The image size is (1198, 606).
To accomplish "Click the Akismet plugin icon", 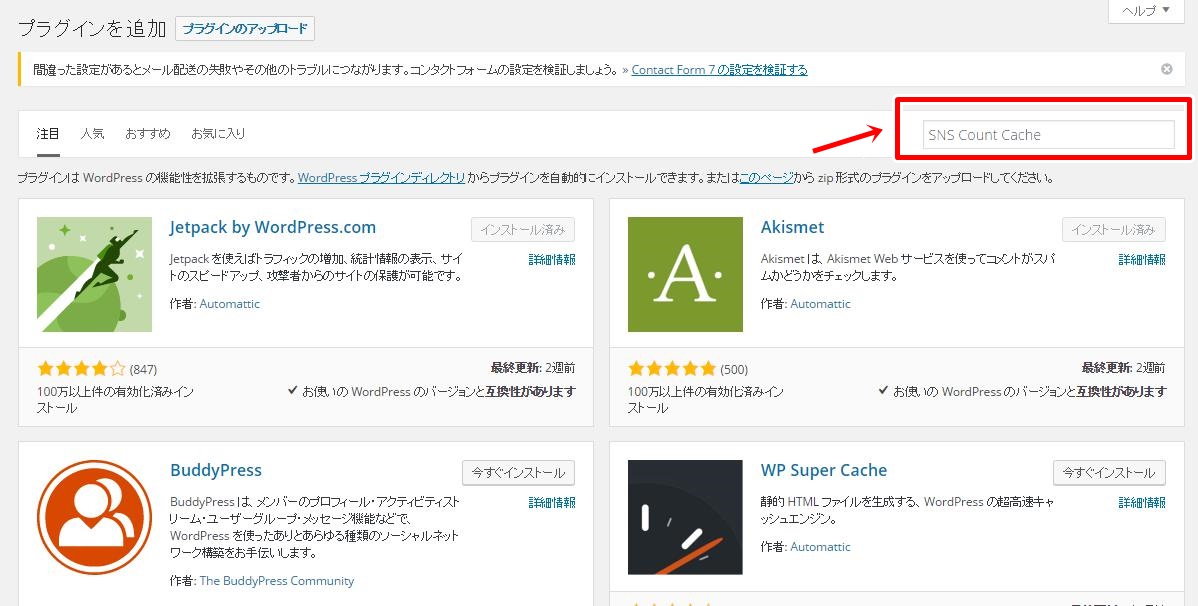I will pyautogui.click(x=685, y=274).
